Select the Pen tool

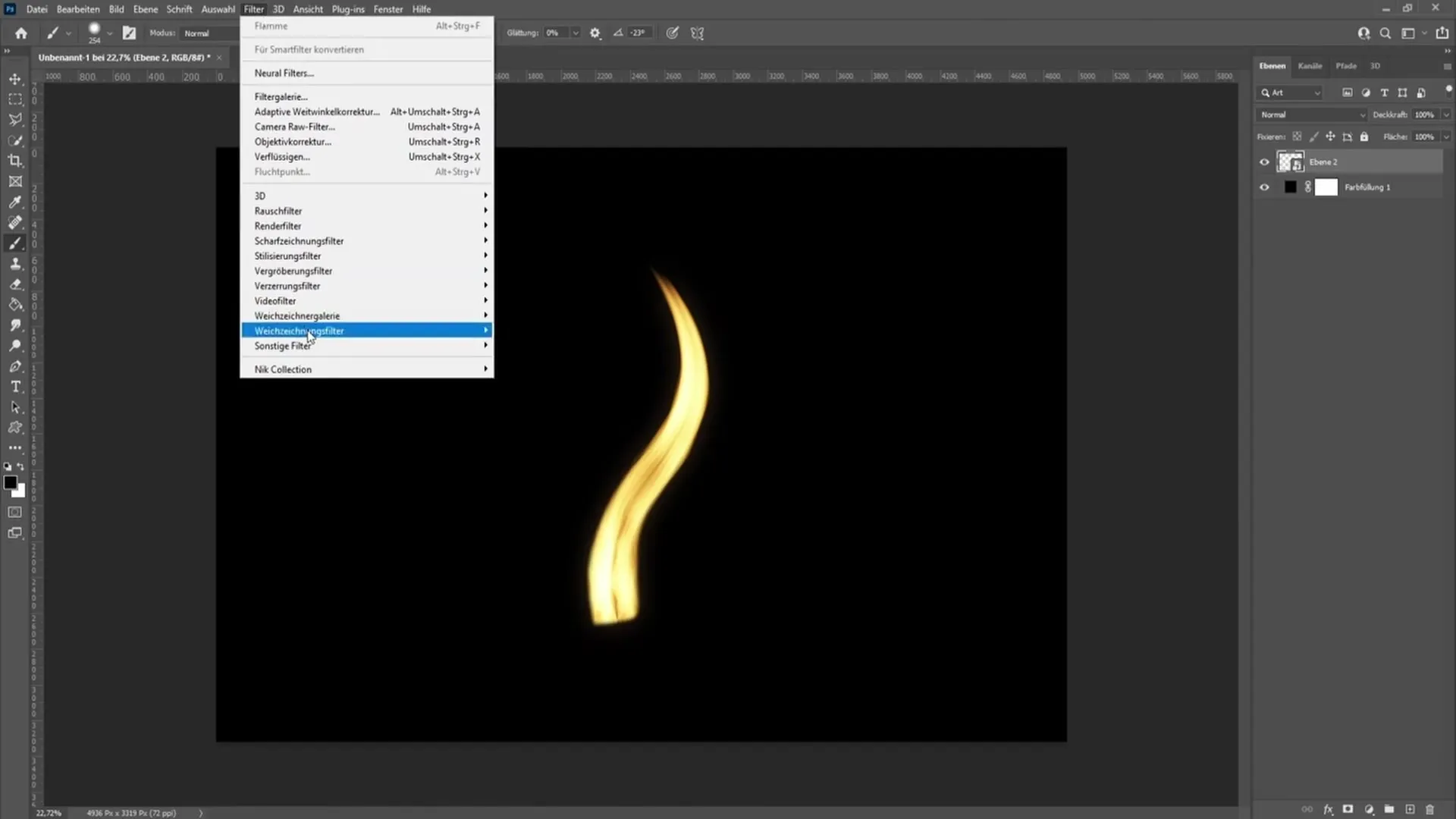click(x=15, y=366)
